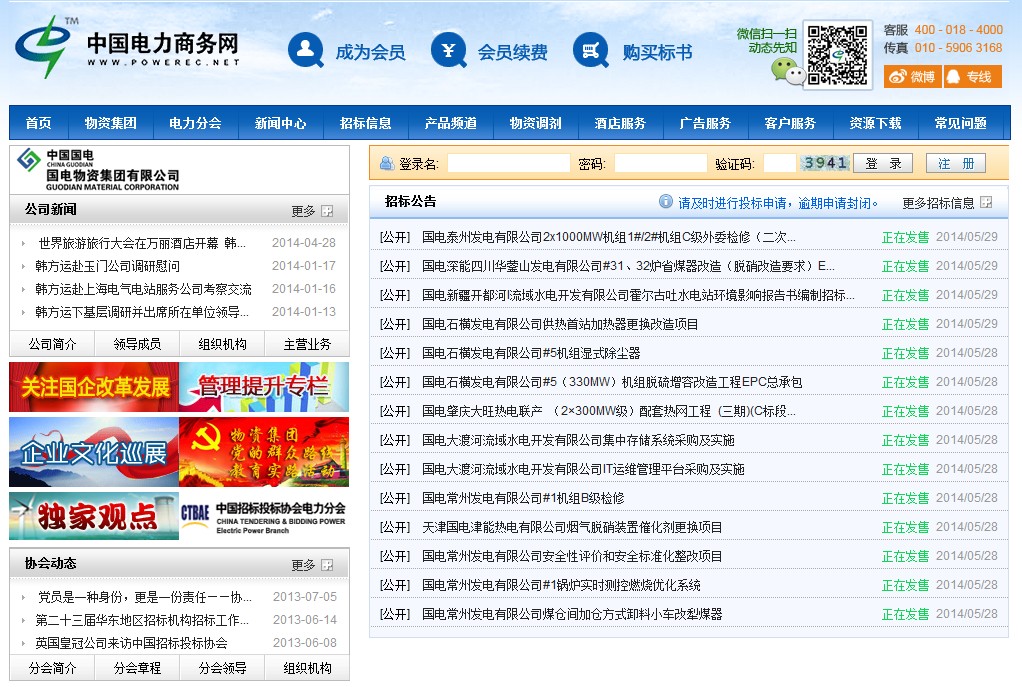Open the 组织机构 tab under 协会动态
This screenshot has width=1022, height=687.
point(307,668)
